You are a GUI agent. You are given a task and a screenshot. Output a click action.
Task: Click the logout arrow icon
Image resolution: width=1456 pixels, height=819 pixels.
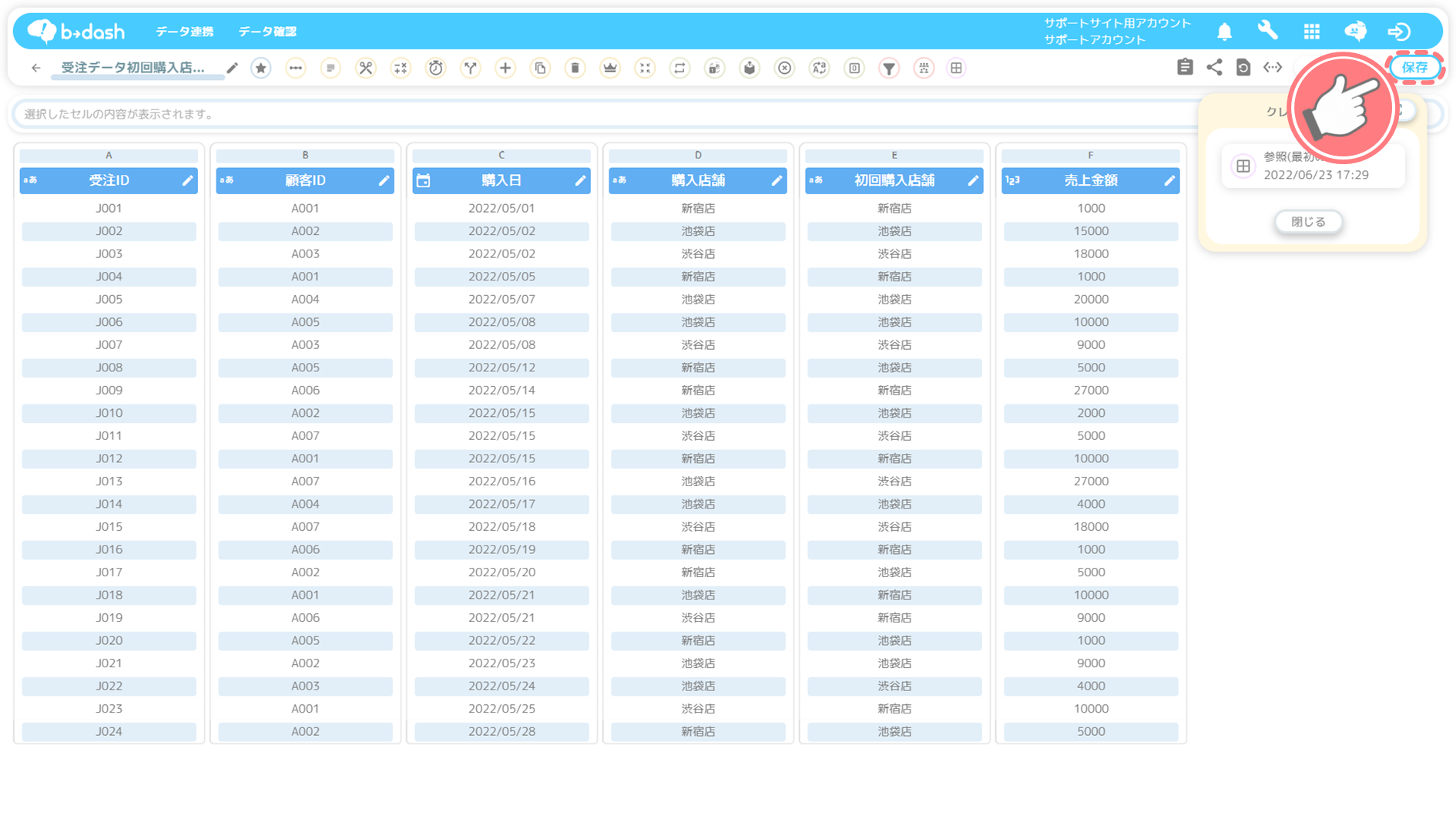(1399, 32)
